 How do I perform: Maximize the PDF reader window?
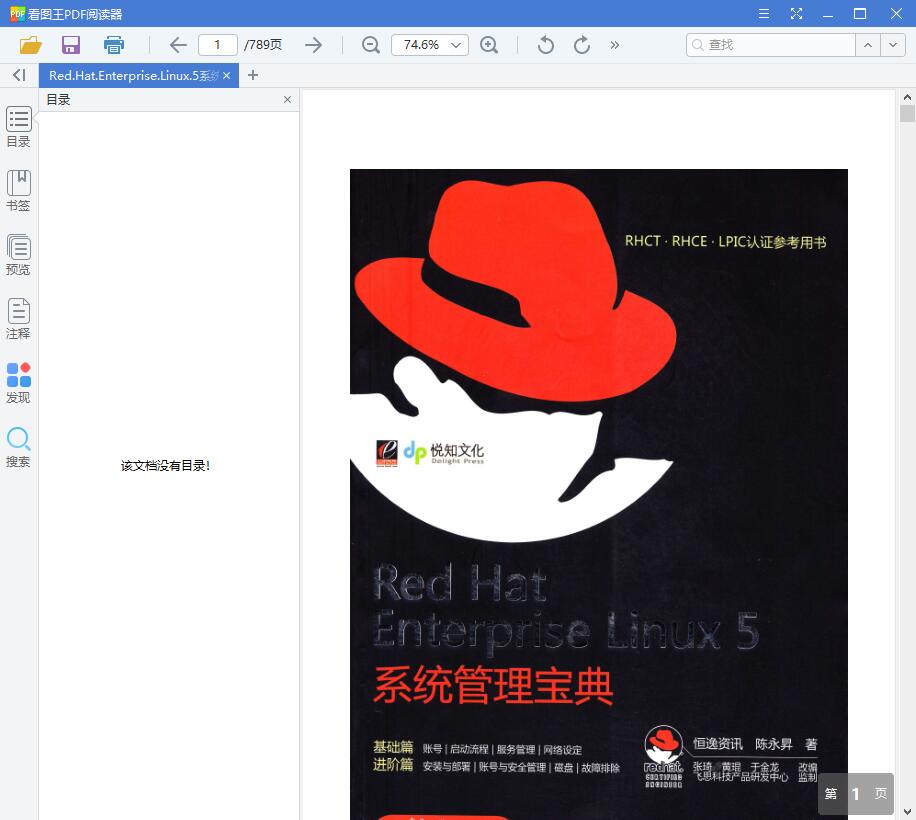click(860, 13)
